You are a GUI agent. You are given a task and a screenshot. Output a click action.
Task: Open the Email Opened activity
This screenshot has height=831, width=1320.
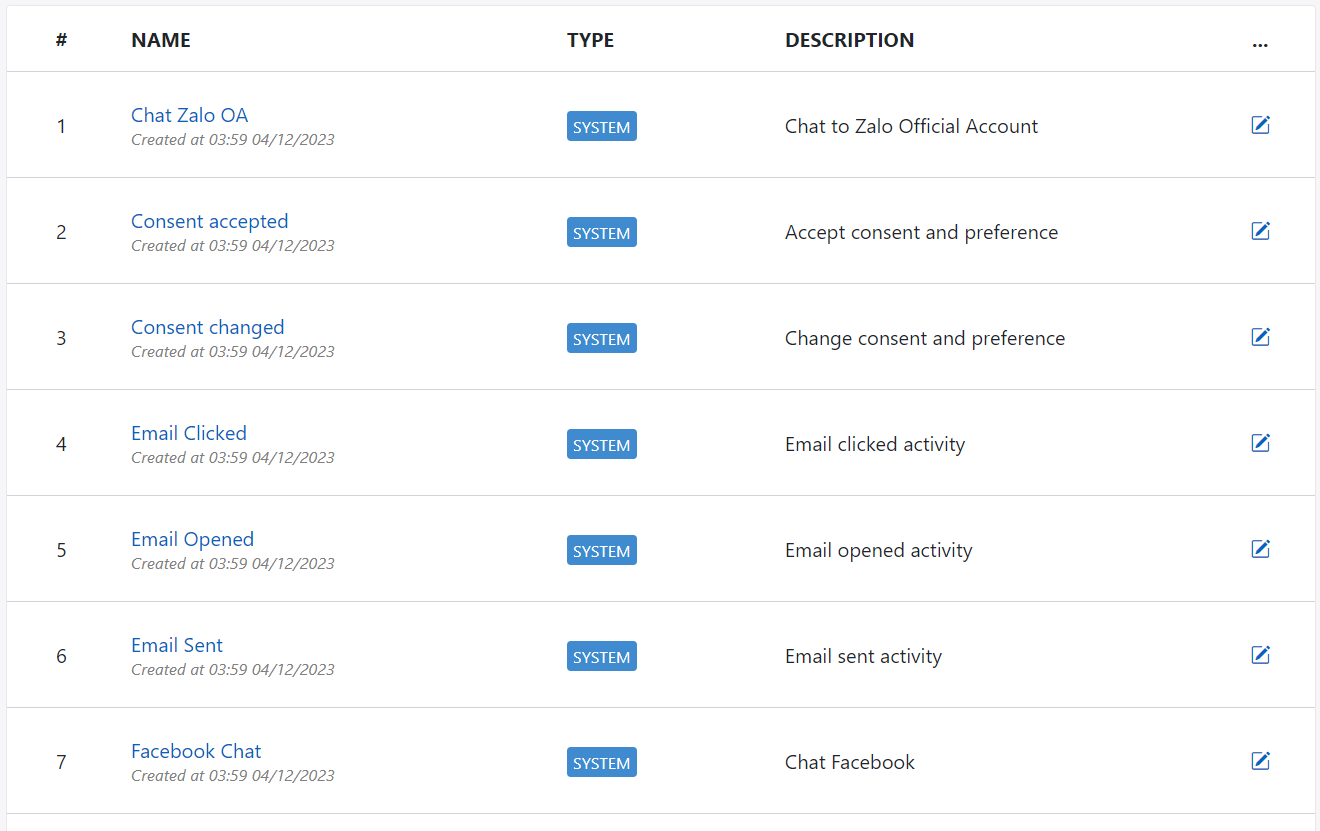tap(192, 539)
